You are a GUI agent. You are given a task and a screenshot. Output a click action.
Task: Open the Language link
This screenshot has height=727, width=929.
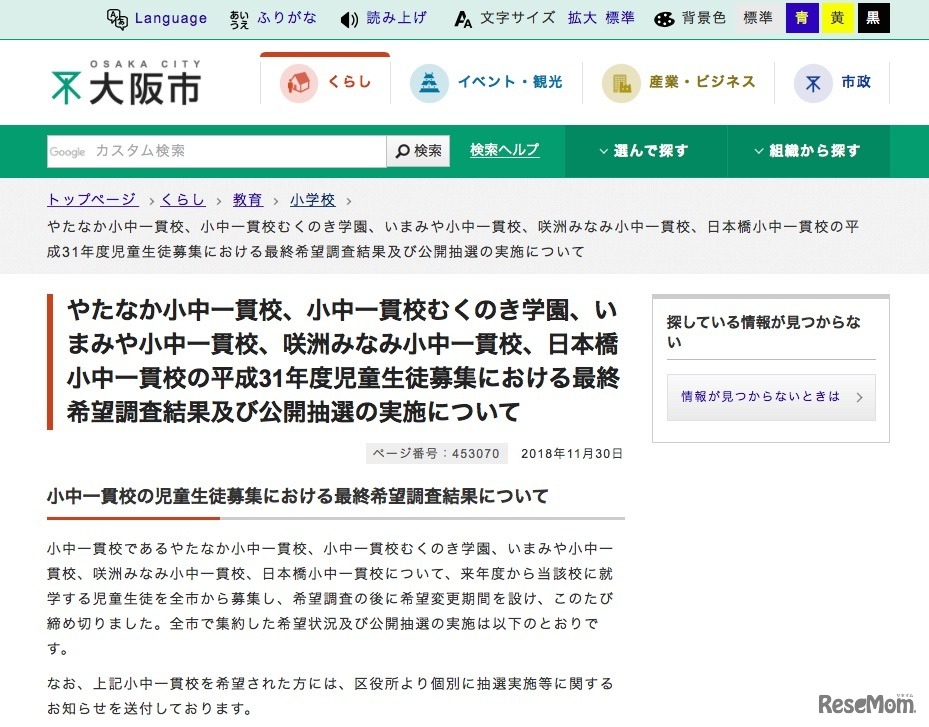point(171,18)
